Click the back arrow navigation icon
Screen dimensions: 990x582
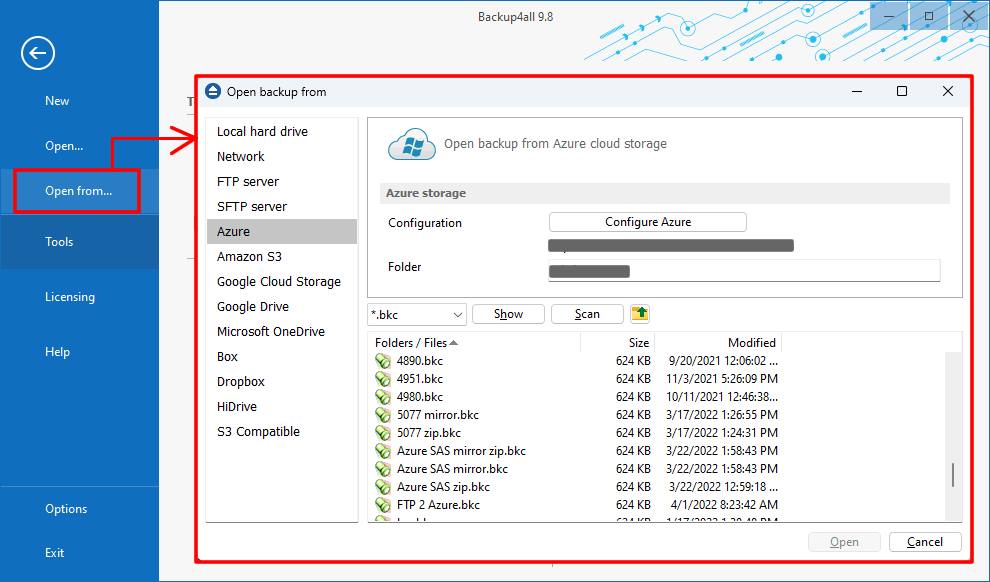(37, 53)
